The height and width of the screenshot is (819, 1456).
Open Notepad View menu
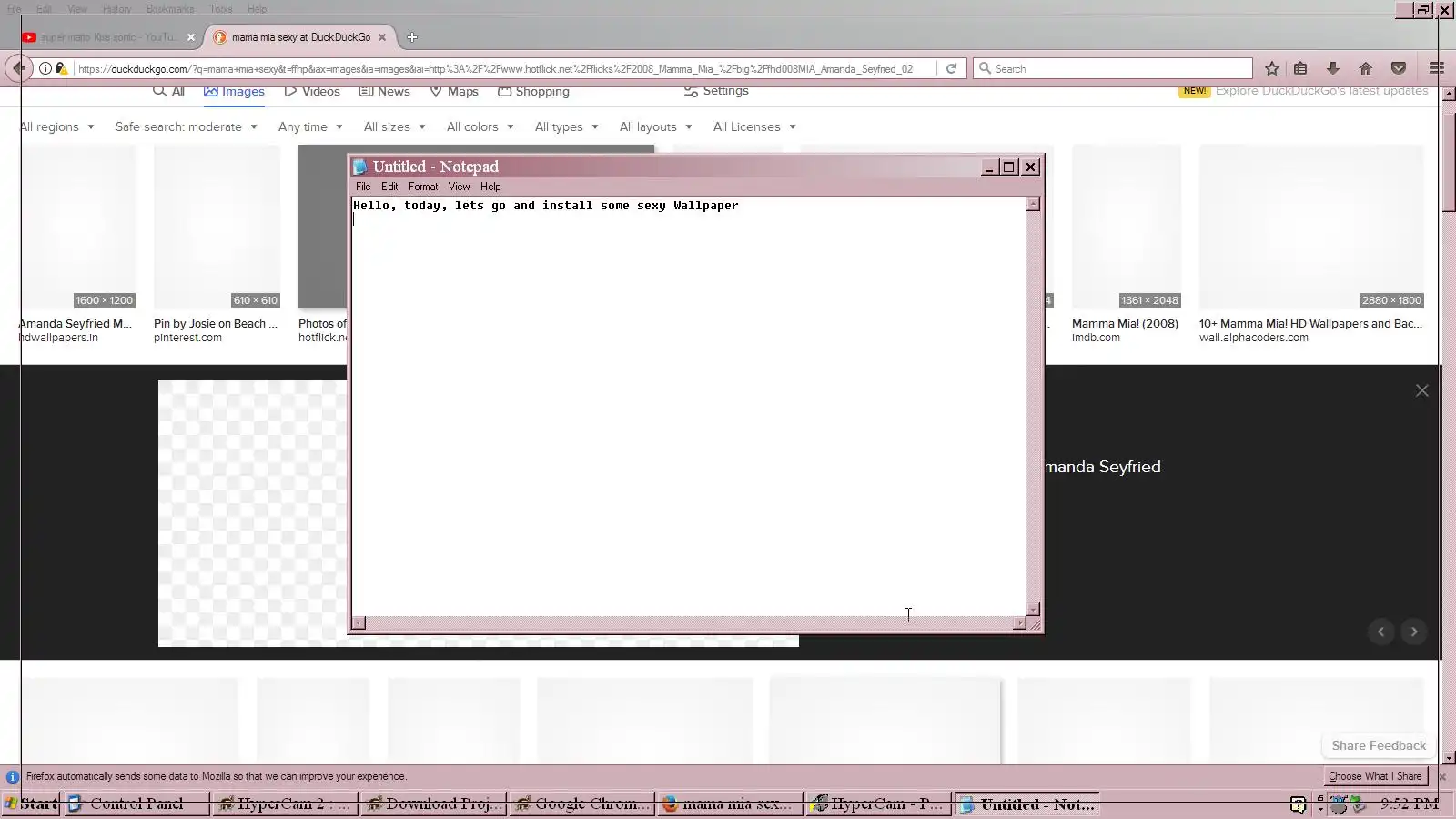pyautogui.click(x=459, y=187)
